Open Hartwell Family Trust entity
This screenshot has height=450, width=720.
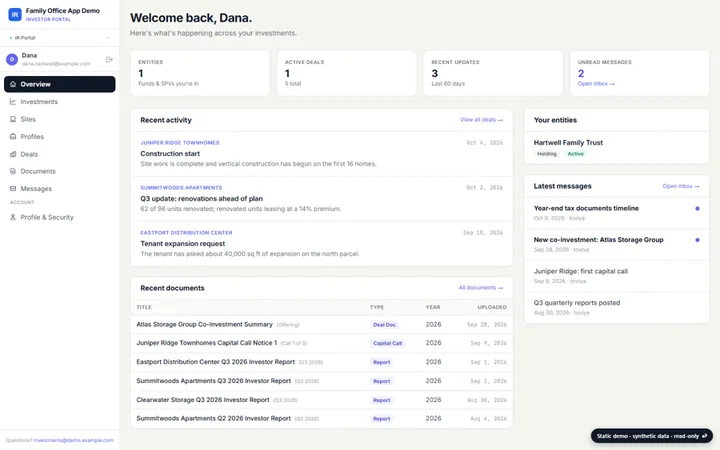click(568, 143)
